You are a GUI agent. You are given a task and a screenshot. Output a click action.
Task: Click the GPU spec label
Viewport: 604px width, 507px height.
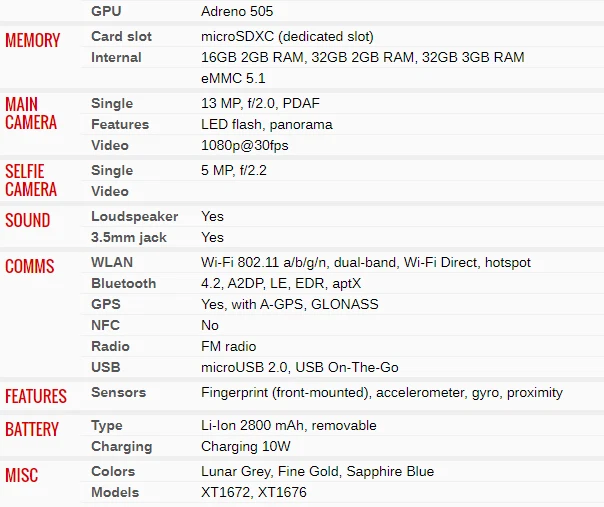[106, 12]
